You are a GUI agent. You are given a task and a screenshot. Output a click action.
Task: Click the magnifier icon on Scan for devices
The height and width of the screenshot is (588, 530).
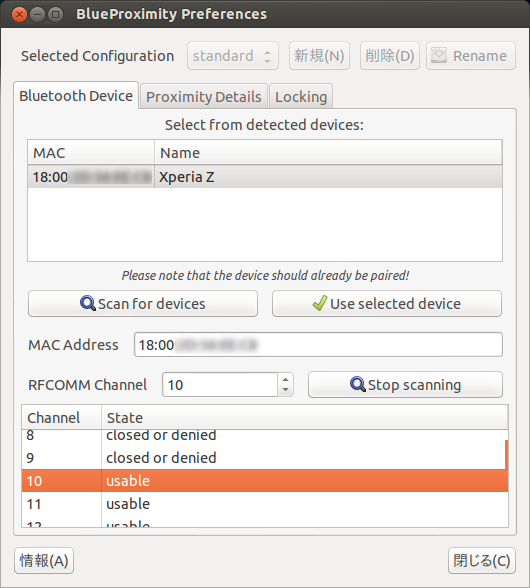(x=88, y=303)
